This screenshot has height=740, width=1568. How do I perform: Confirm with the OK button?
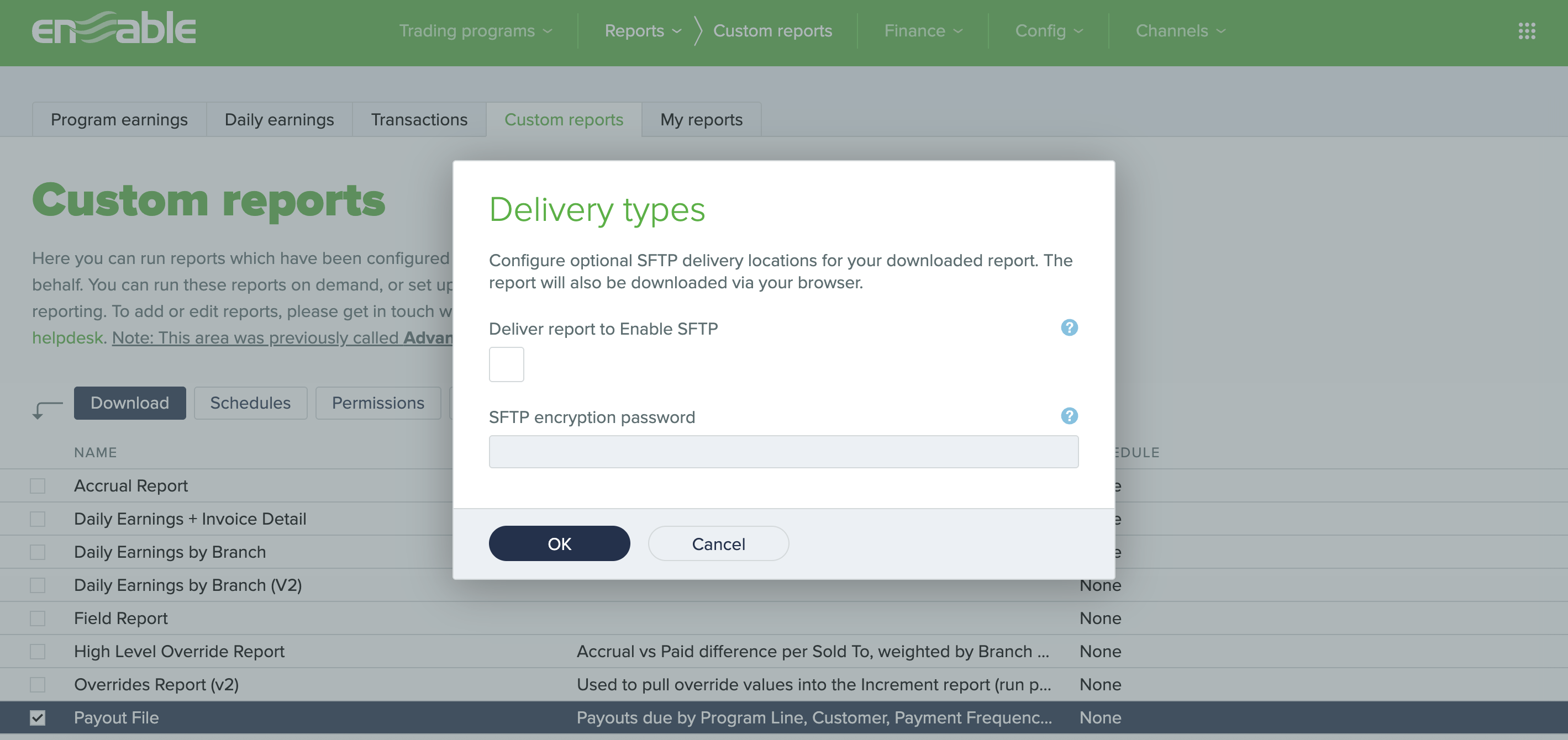tap(559, 543)
